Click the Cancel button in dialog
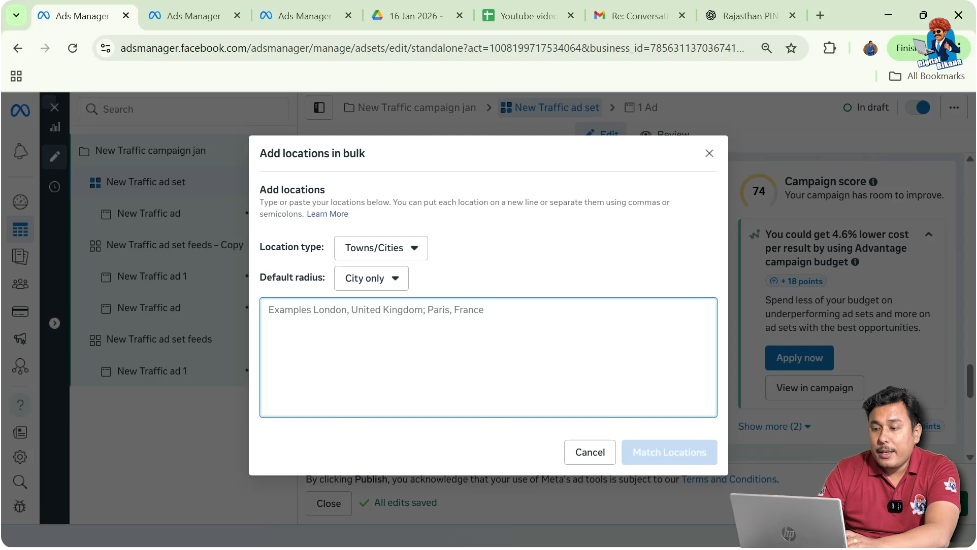Image resolution: width=977 pixels, height=550 pixels. coord(590,452)
